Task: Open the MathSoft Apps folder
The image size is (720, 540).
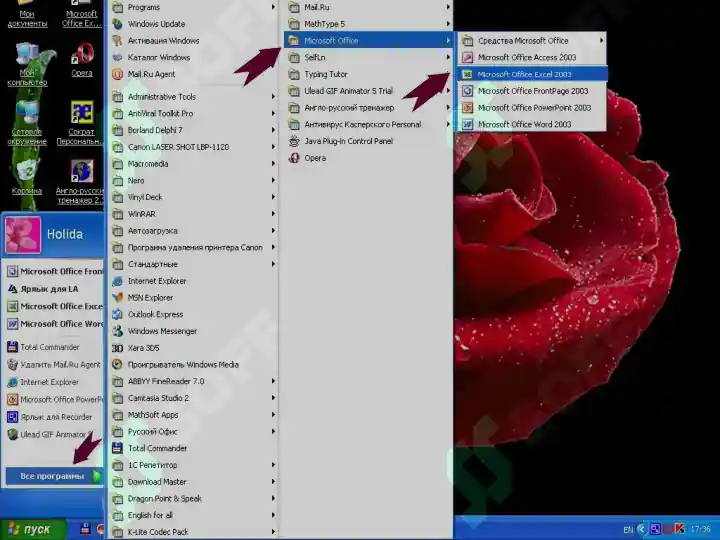Action: (194, 415)
